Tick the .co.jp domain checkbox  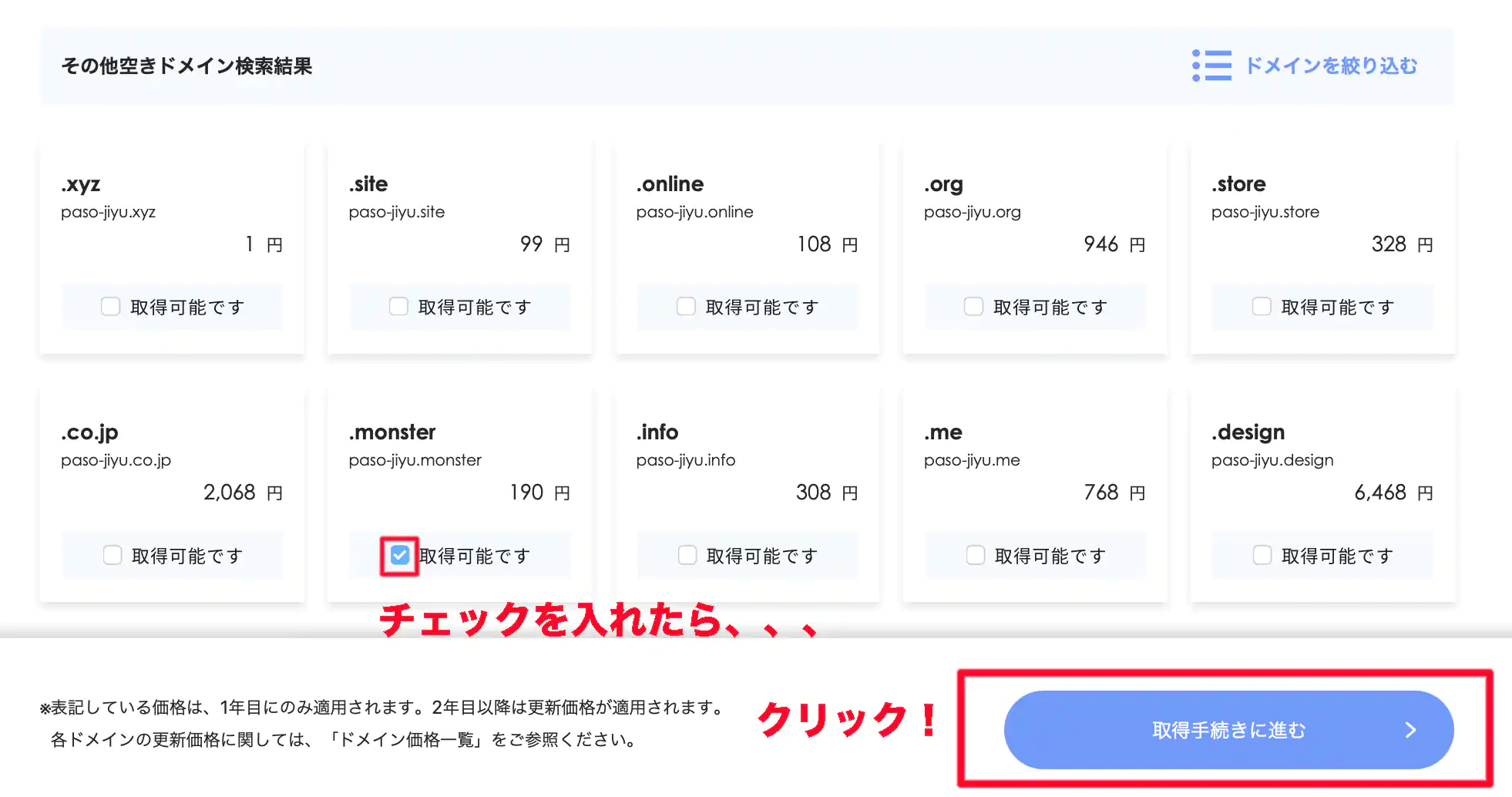(113, 555)
